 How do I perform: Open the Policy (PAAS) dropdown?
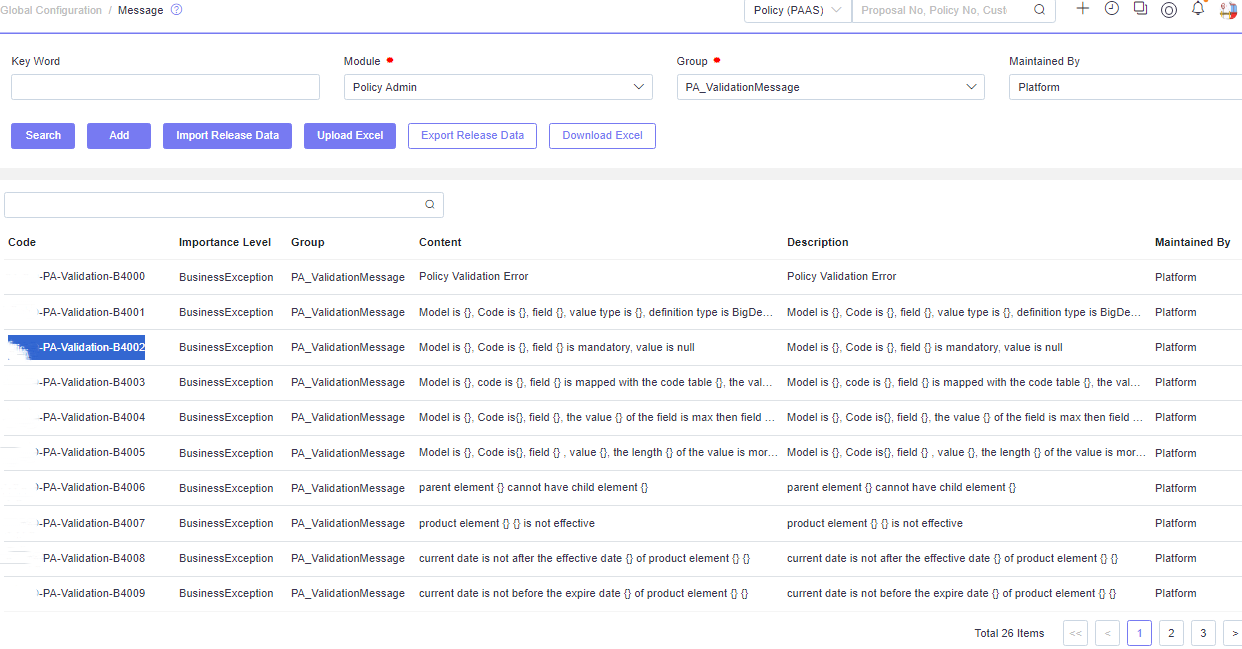click(797, 10)
